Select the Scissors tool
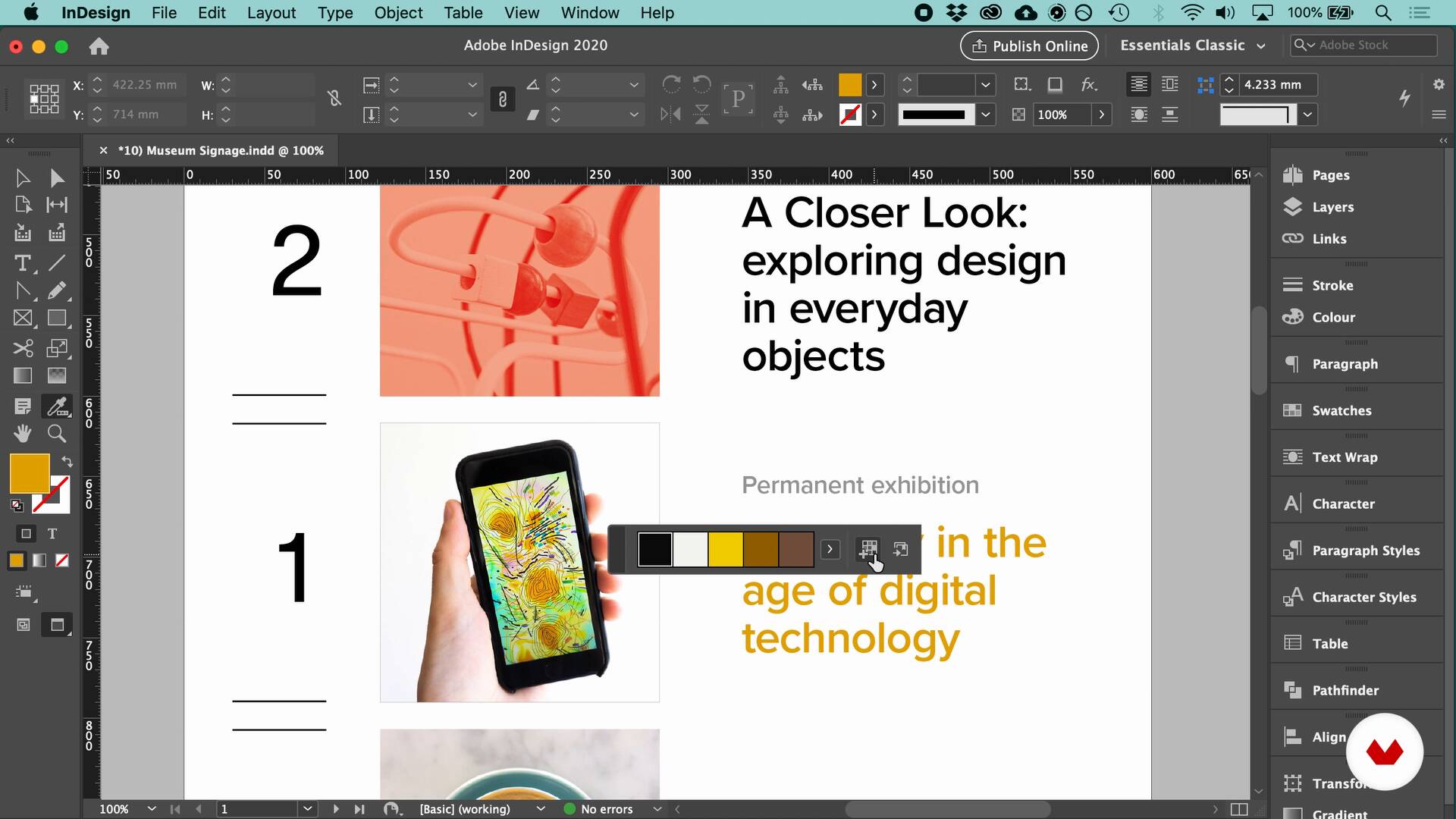This screenshot has width=1456, height=819. [23, 348]
